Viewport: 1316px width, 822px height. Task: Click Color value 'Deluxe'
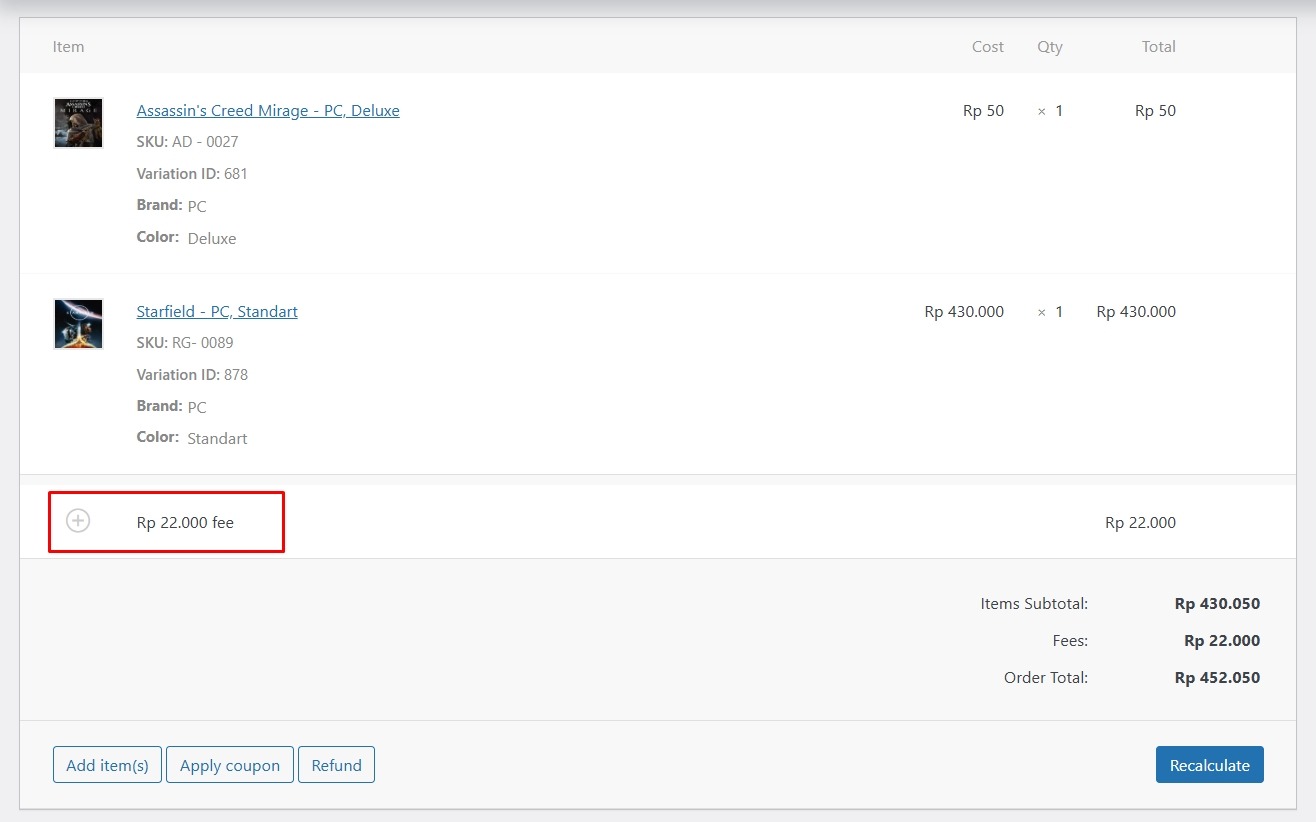[212, 239]
